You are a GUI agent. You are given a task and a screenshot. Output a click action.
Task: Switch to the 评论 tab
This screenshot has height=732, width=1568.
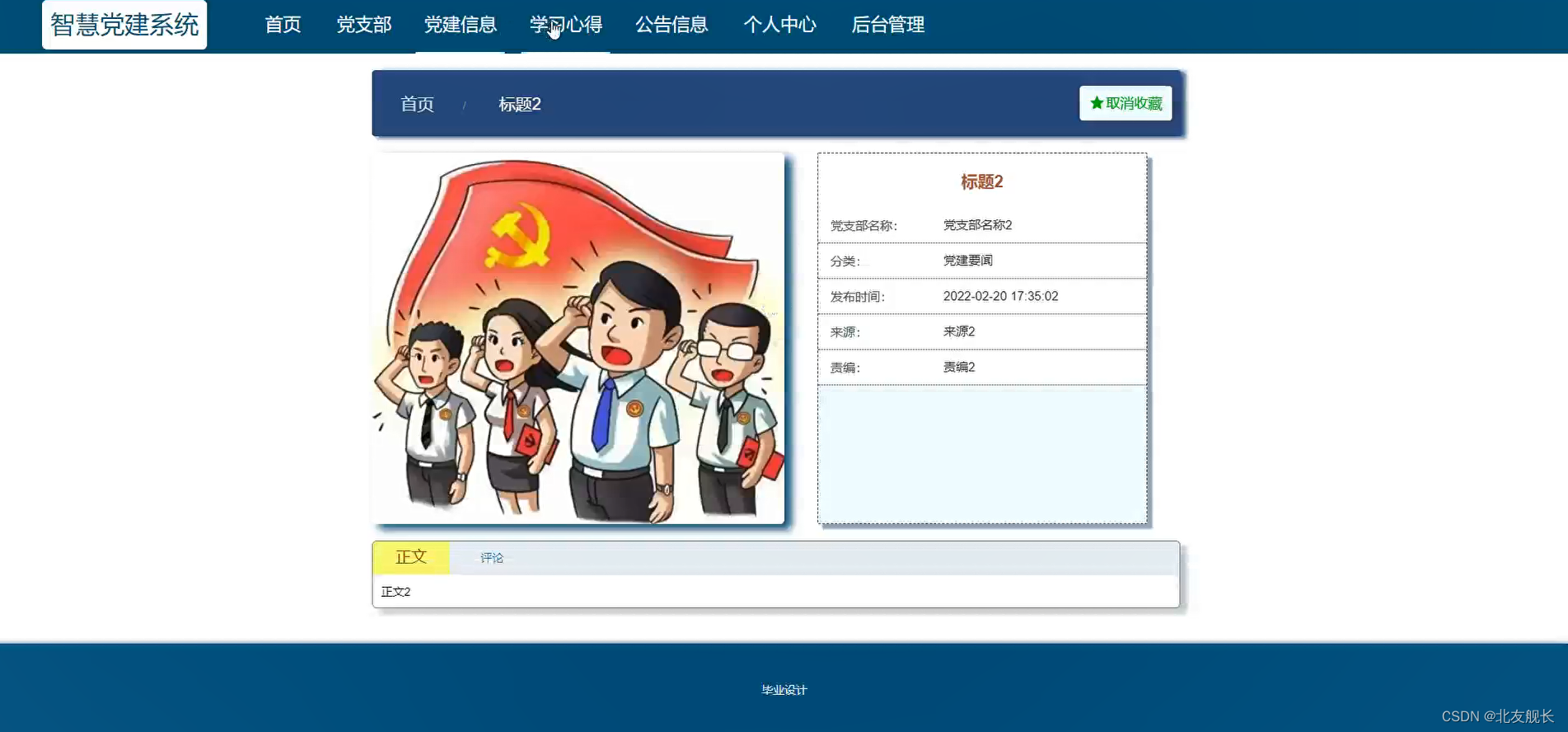492,558
